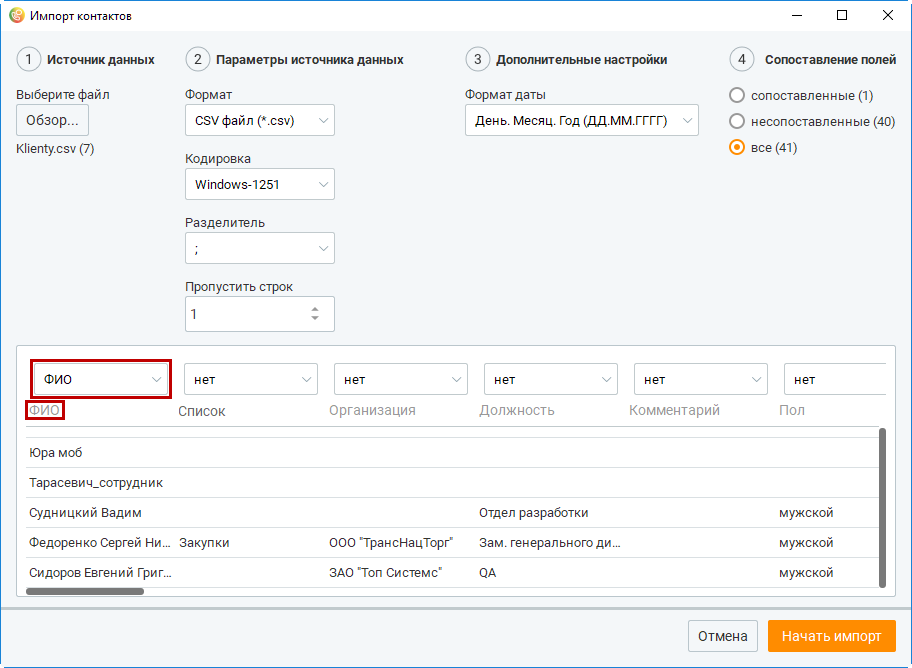Image resolution: width=912 pixels, height=668 pixels.
Task: Click the vertical scrollbar of preview table
Action: [882, 508]
